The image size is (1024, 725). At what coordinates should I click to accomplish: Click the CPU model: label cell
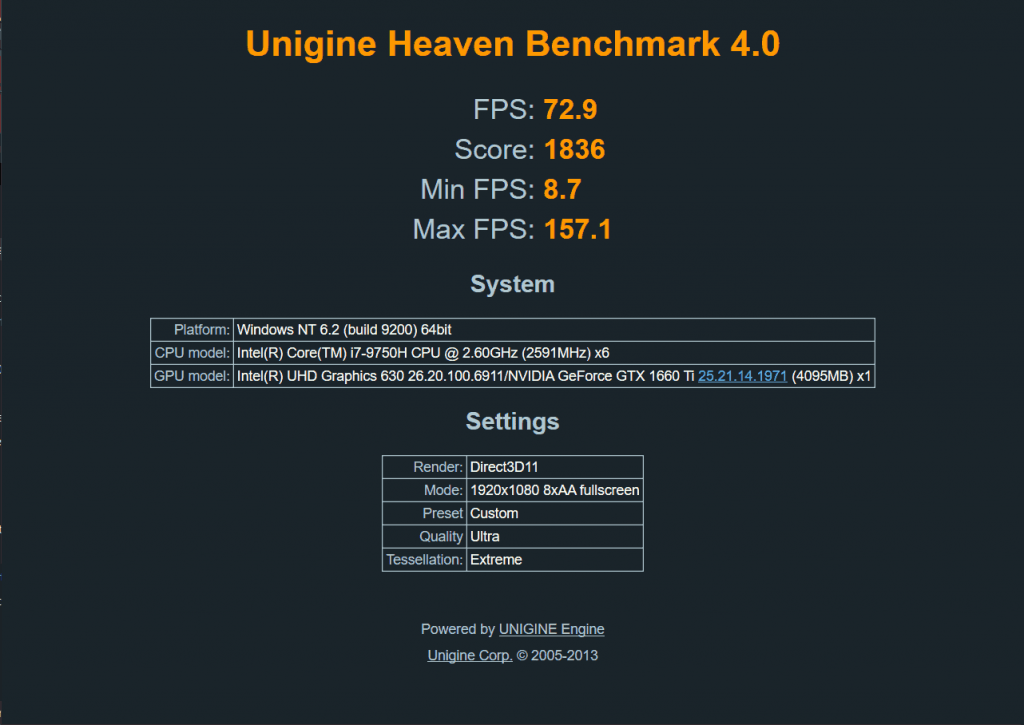192,353
